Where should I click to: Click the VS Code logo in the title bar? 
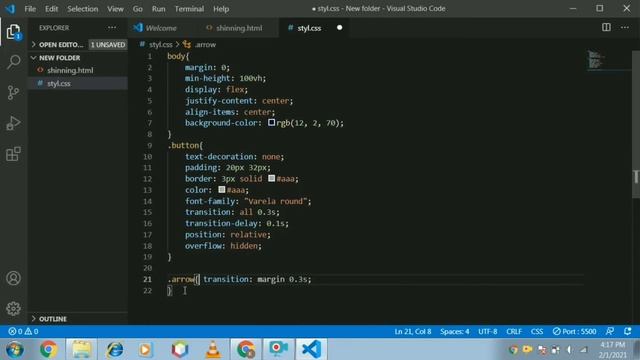(10, 9)
